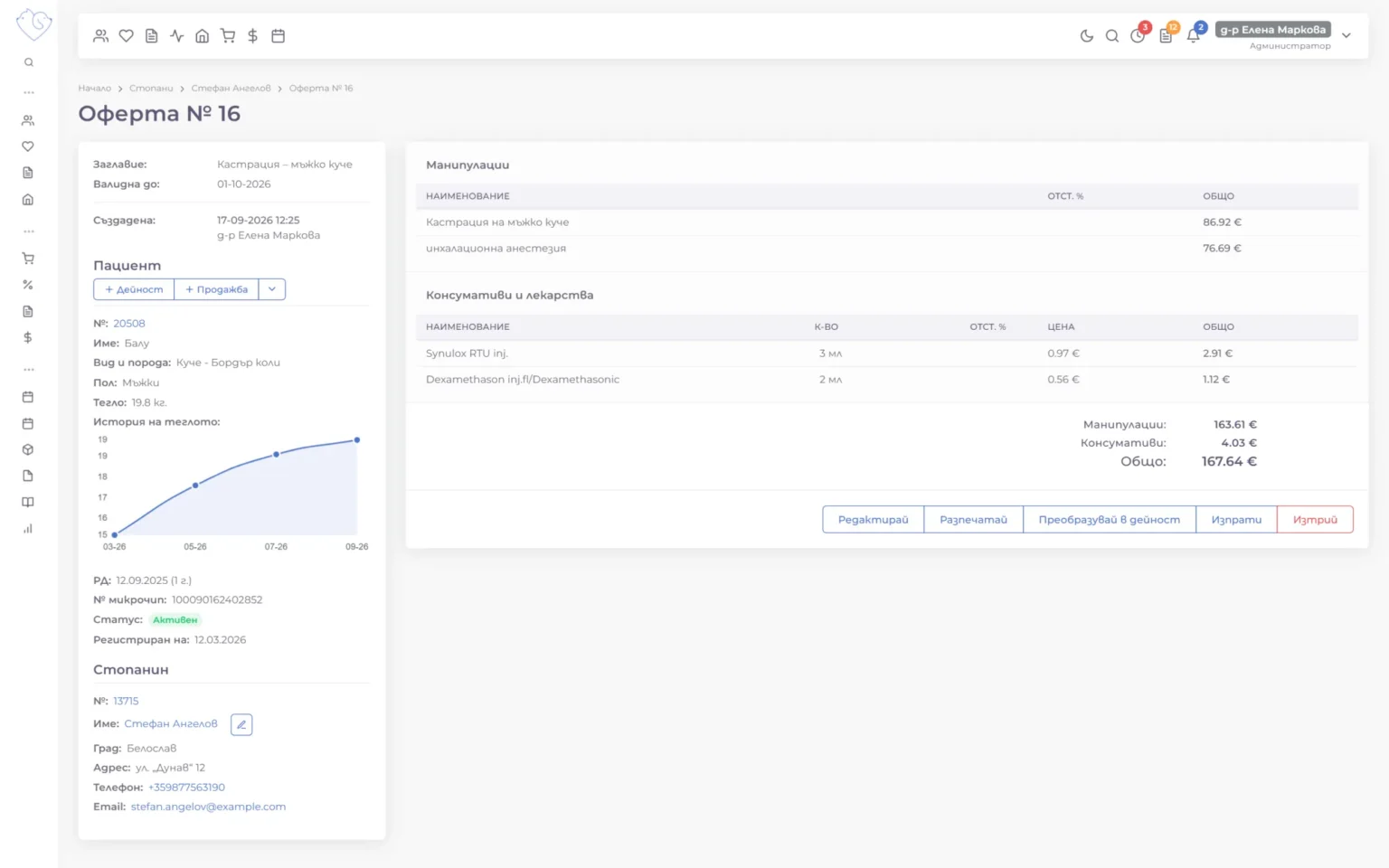Open the users icon in the top toolbar
Viewport: 1389px width, 868px height.
point(100,36)
